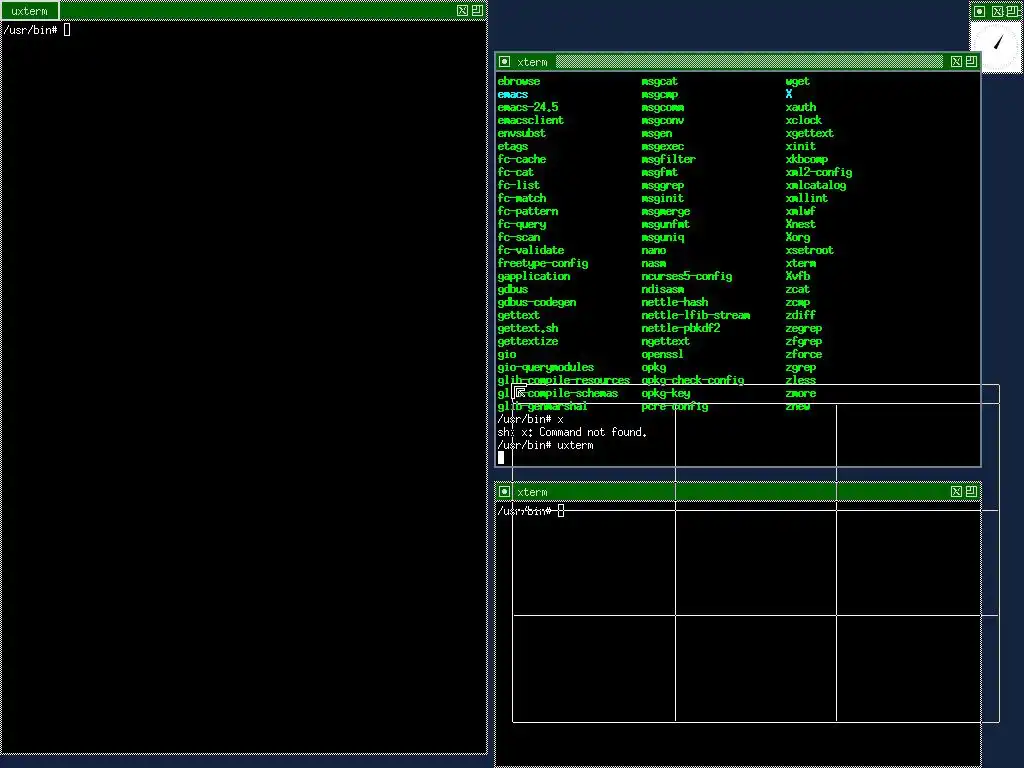Image resolution: width=1024 pixels, height=768 pixels.
Task: Click the gio-querymodules entry
Action: [545, 368]
